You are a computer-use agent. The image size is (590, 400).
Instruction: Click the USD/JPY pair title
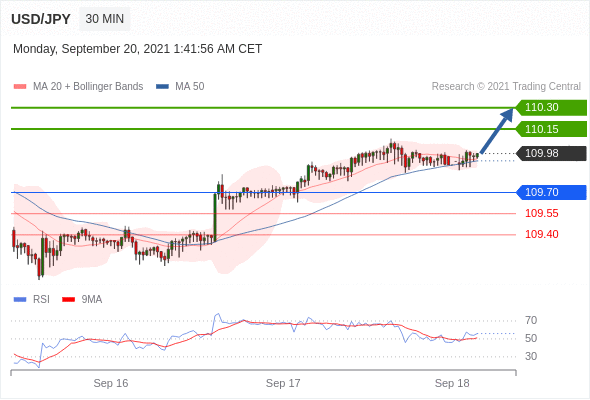(41, 19)
